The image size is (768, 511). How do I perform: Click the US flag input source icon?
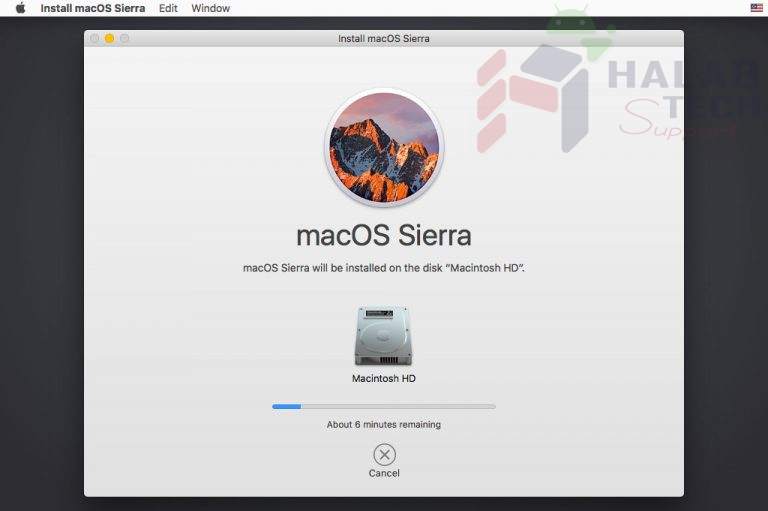click(x=756, y=8)
